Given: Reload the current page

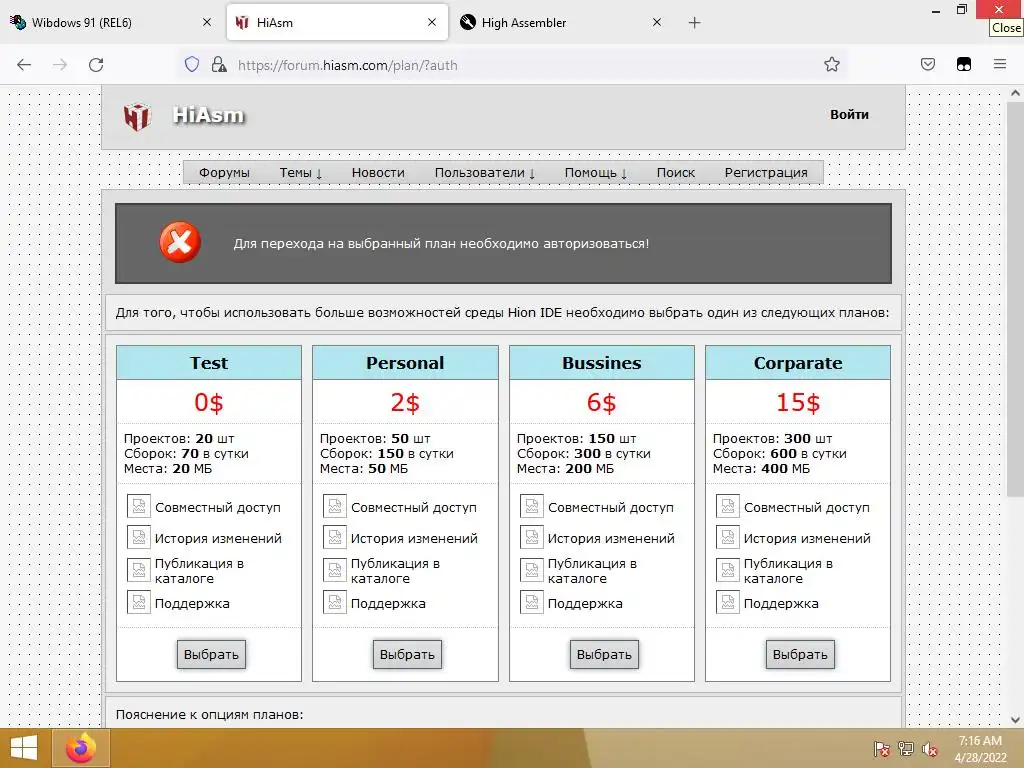Looking at the screenshot, I should [96, 65].
